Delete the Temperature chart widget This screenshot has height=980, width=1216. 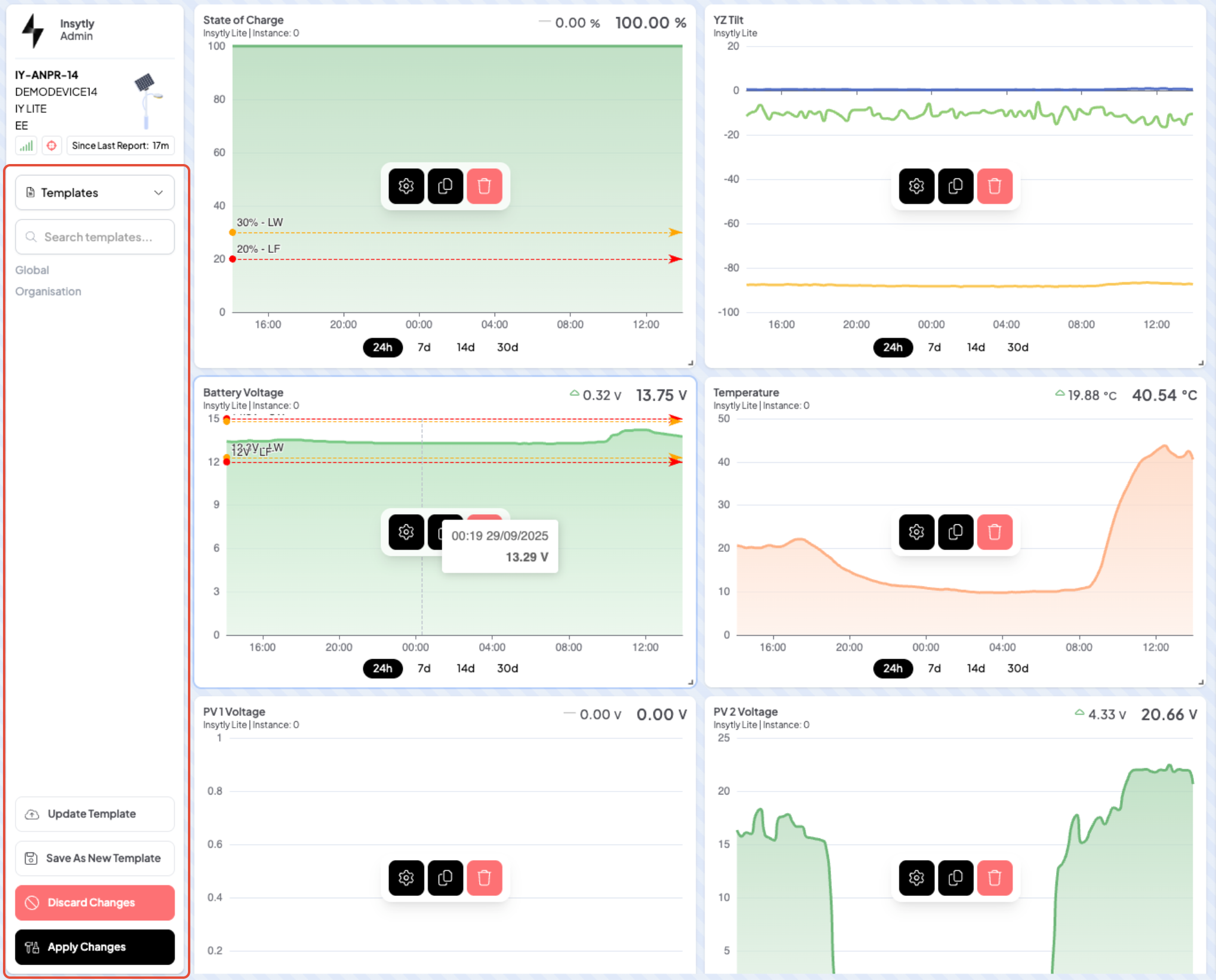point(994,531)
